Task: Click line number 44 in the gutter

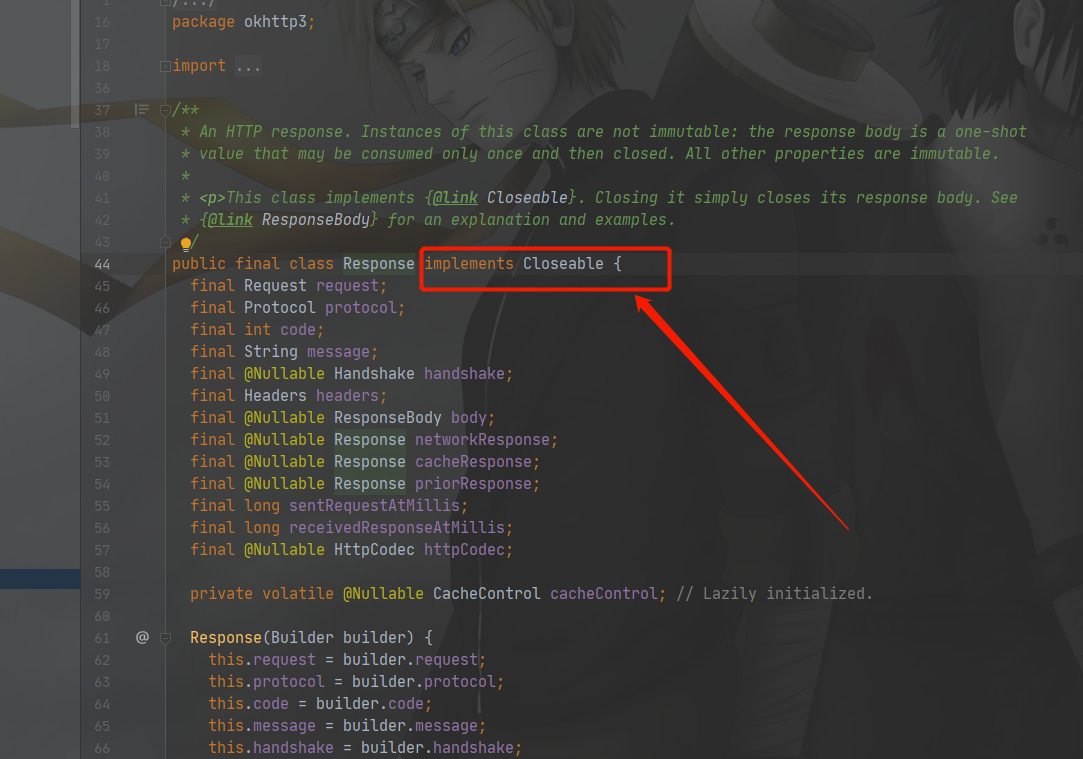Action: click(x=102, y=265)
